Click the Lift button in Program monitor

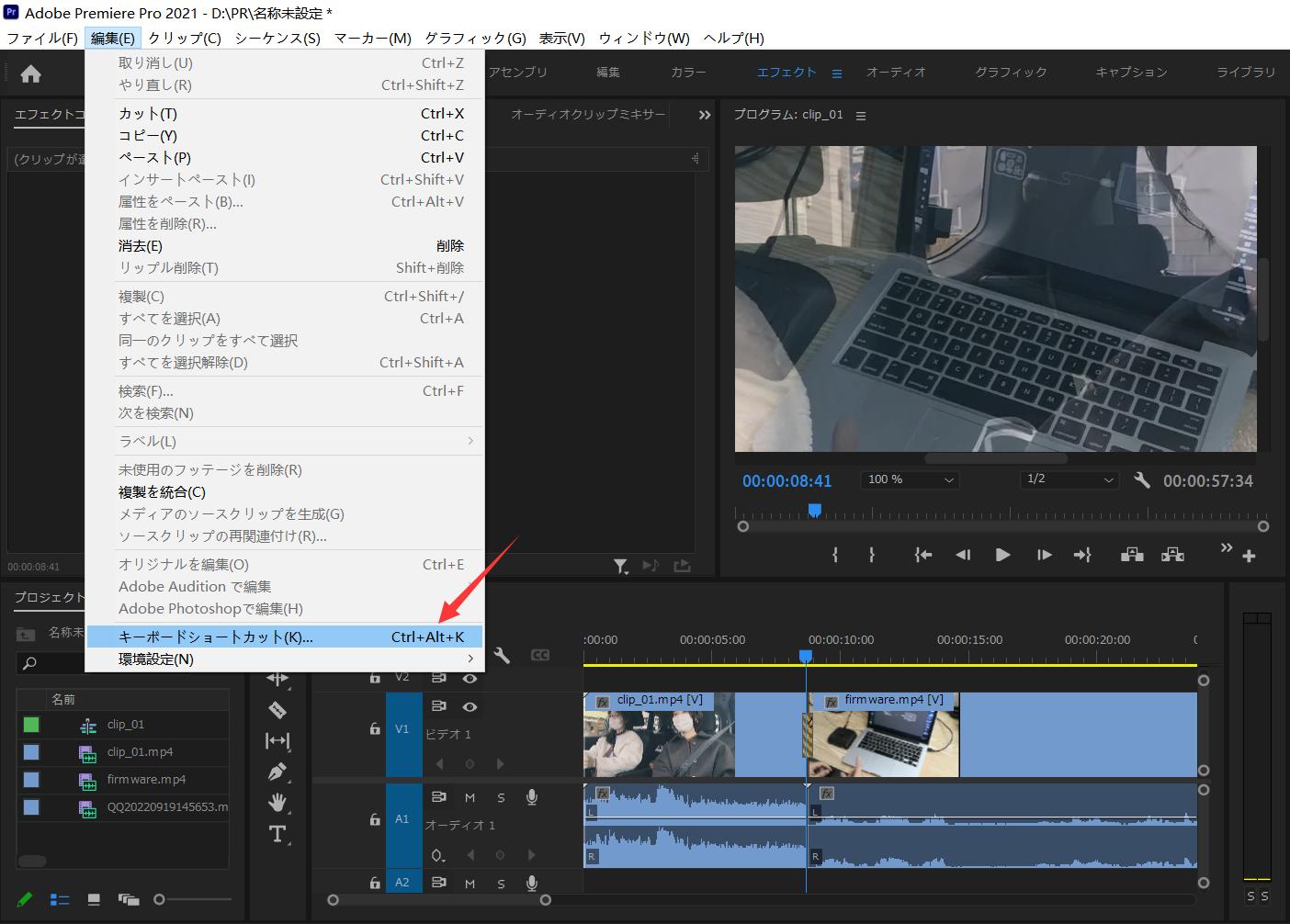point(1132,555)
